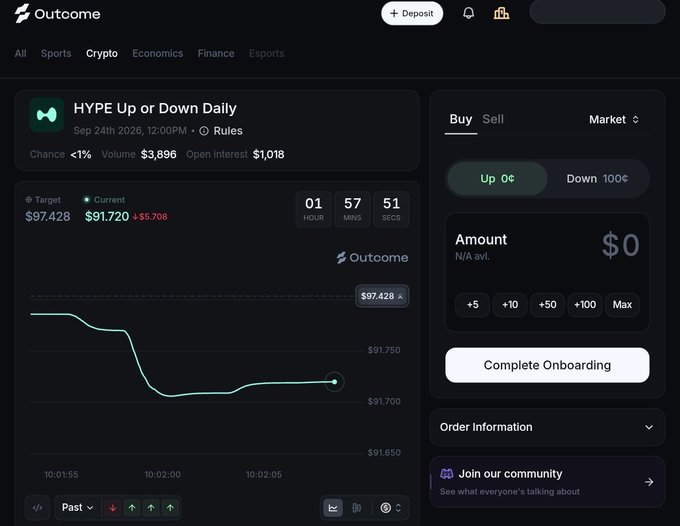
Task: Click the current price dot on the chart
Action: 334,382
